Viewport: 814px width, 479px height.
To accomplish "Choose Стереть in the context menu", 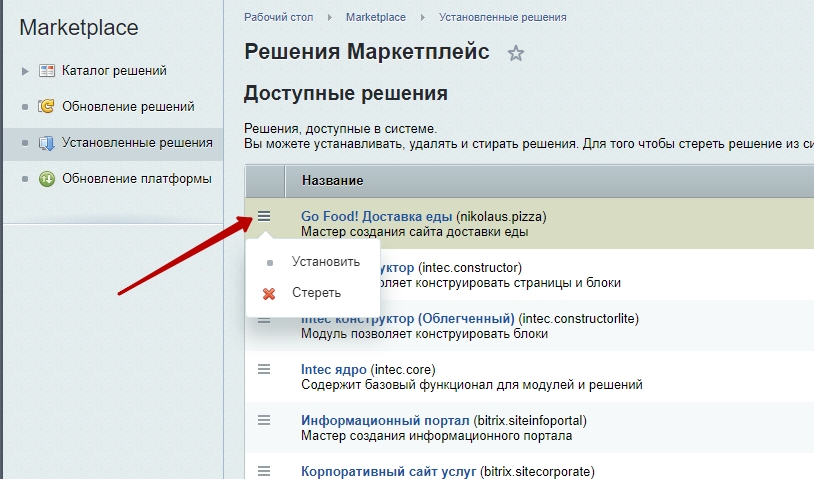I will [x=316, y=293].
